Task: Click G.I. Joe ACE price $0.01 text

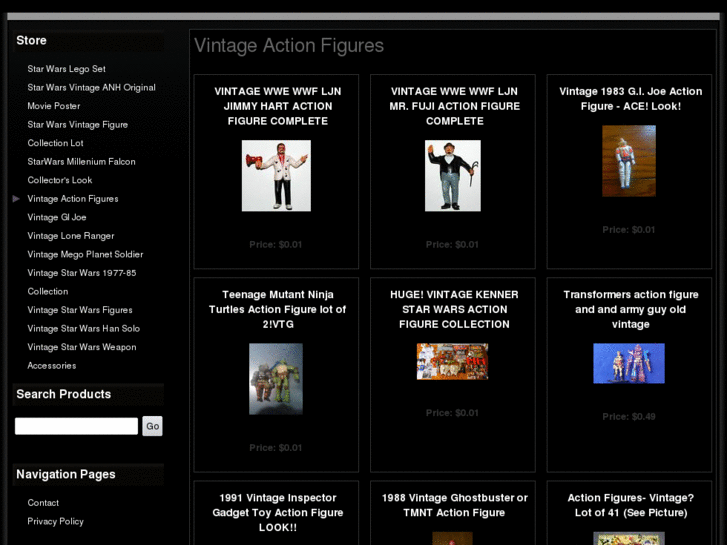Action: [x=629, y=230]
